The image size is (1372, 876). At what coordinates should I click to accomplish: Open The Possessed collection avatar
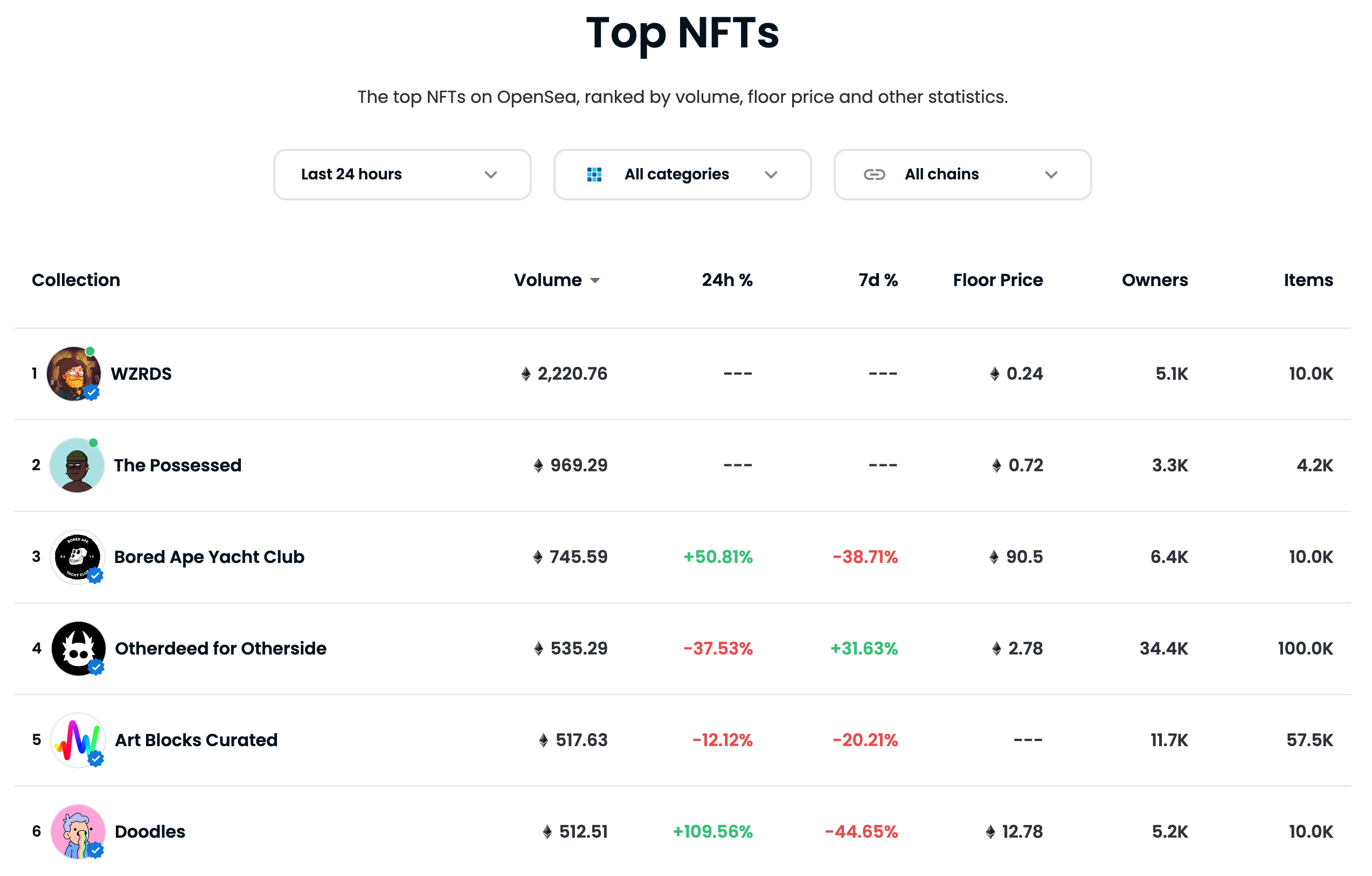pyautogui.click(x=77, y=465)
